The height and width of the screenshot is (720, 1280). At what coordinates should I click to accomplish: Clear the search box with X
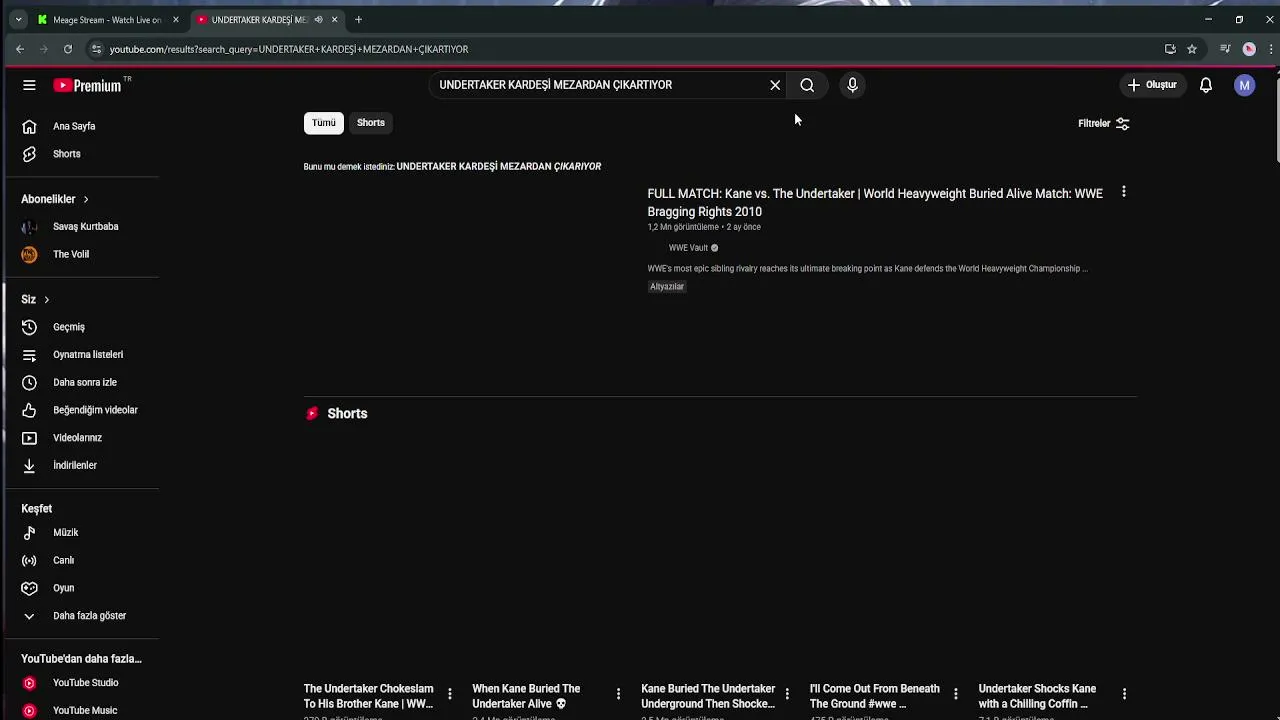pos(775,85)
